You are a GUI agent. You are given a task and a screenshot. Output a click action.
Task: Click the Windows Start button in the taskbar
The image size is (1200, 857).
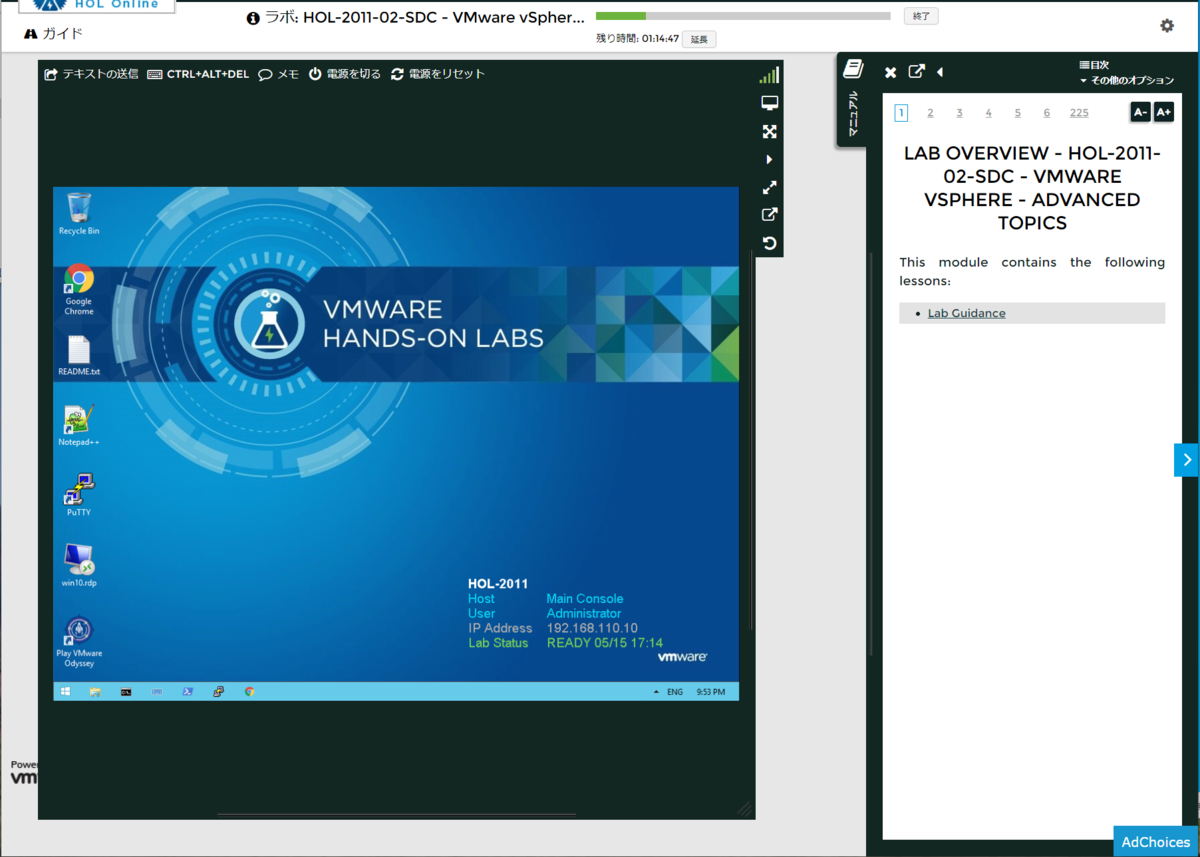point(66,691)
